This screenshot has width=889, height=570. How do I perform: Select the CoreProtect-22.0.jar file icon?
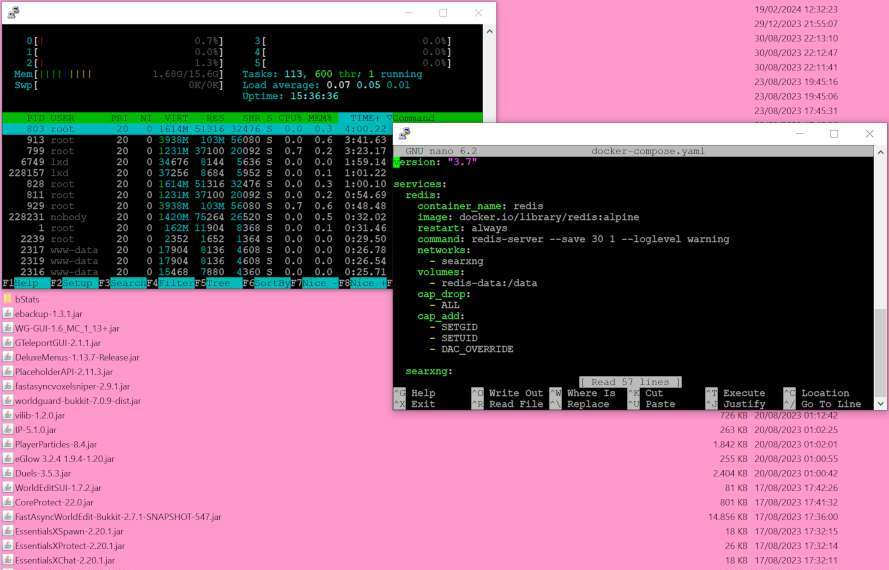[x=8, y=502]
